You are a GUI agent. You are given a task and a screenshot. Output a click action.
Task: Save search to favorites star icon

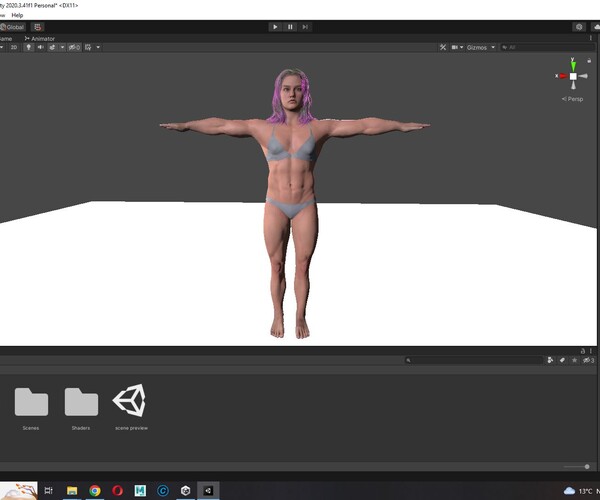tap(574, 360)
